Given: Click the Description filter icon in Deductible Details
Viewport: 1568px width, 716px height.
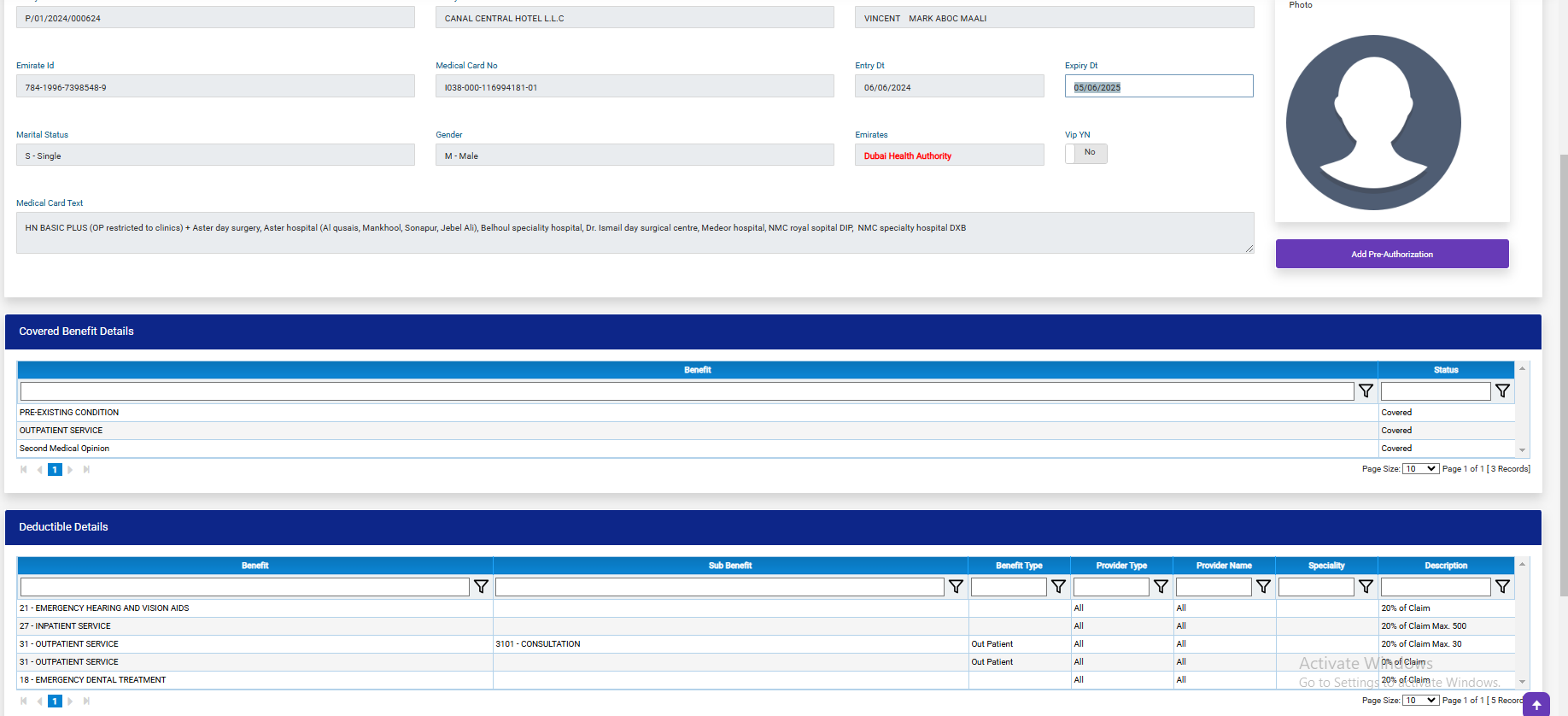Looking at the screenshot, I should [x=1502, y=587].
